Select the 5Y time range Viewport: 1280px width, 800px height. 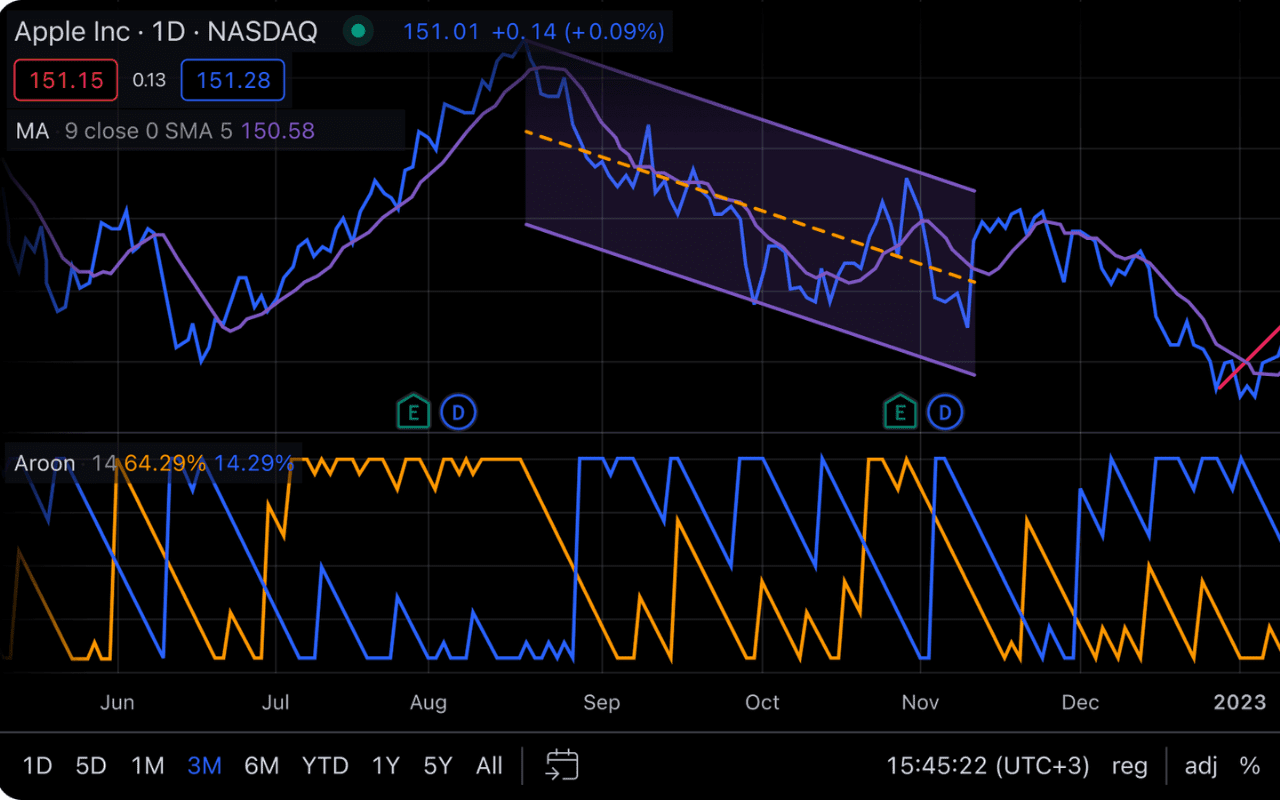(438, 766)
